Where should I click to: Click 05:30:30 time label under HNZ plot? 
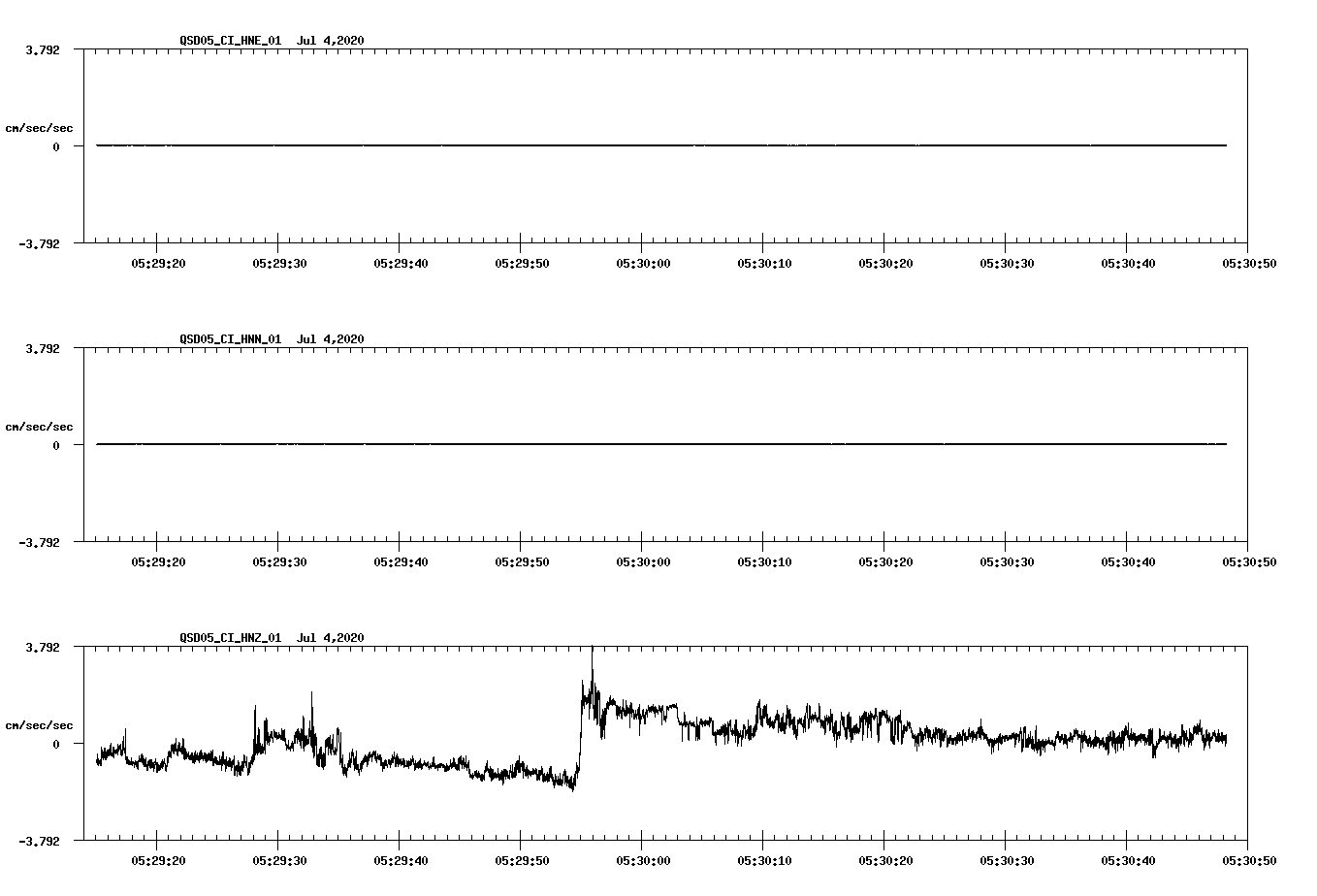pos(1008,860)
